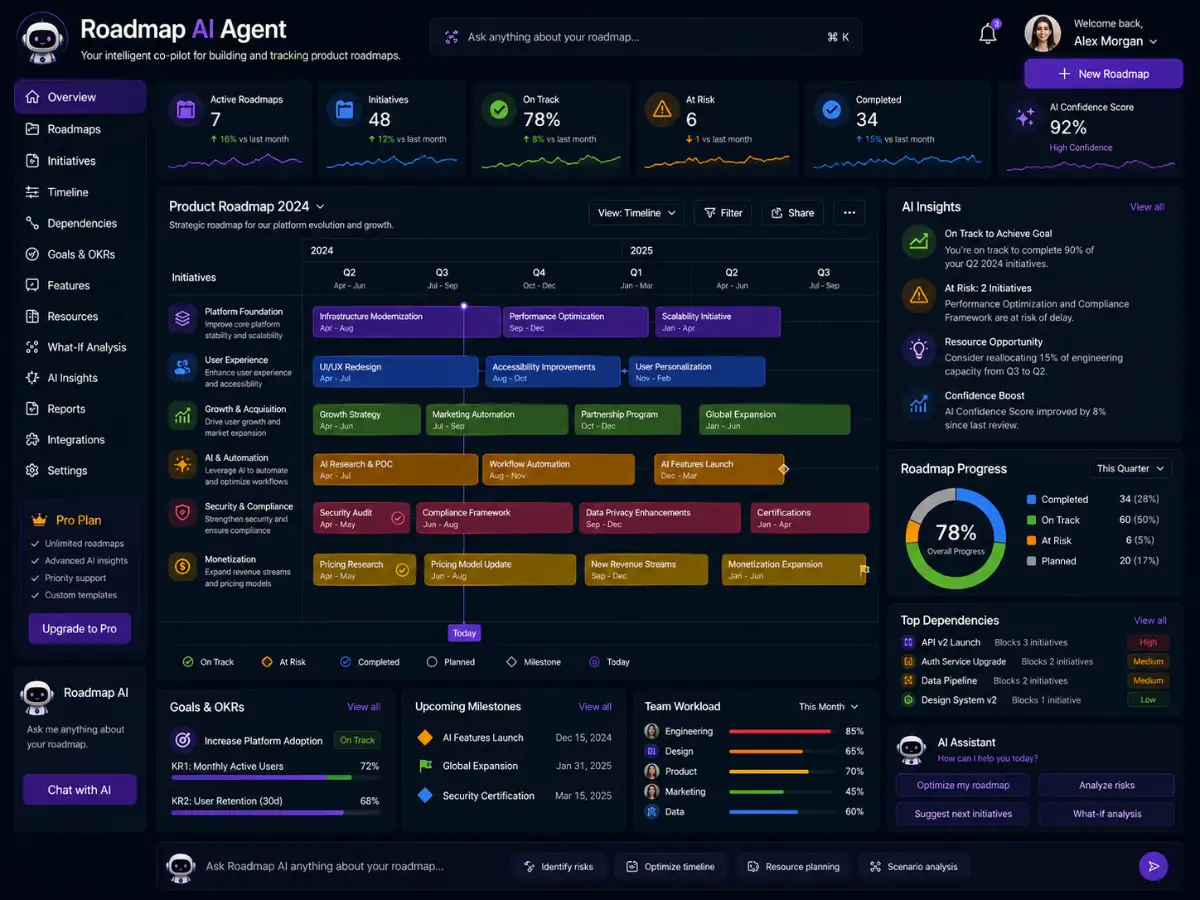Click Alex Morgan's profile avatar
The width and height of the screenshot is (1200, 900).
(x=1042, y=33)
